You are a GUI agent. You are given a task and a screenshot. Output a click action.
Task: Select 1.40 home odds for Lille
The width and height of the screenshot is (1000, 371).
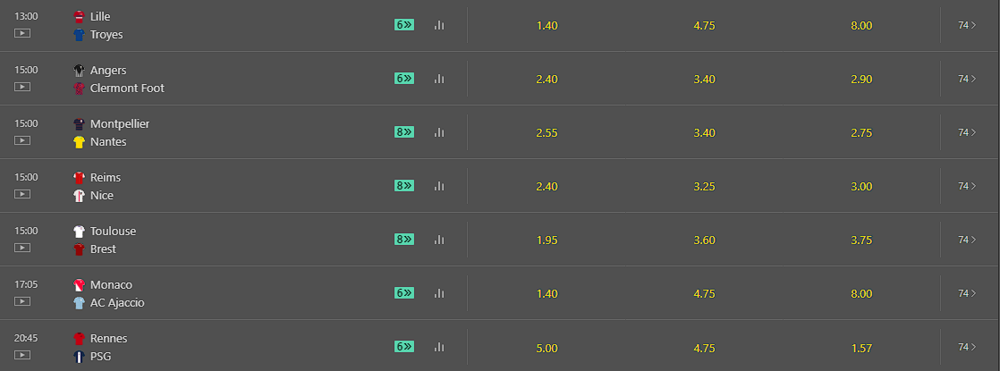[547, 25]
